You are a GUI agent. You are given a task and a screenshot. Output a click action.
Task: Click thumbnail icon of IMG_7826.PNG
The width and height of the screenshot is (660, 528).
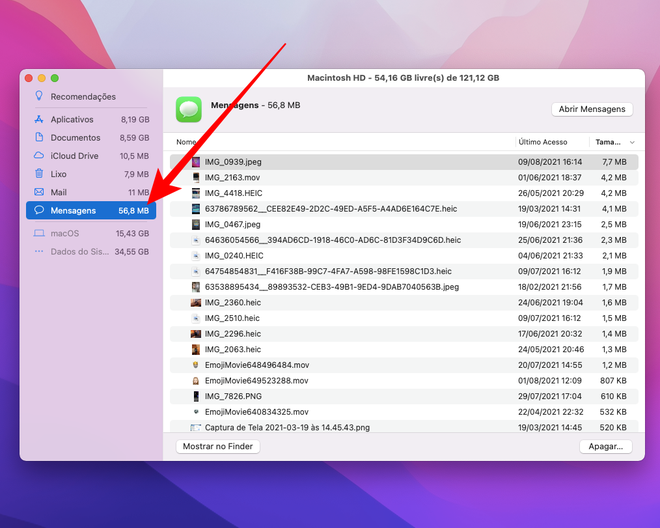pos(196,396)
